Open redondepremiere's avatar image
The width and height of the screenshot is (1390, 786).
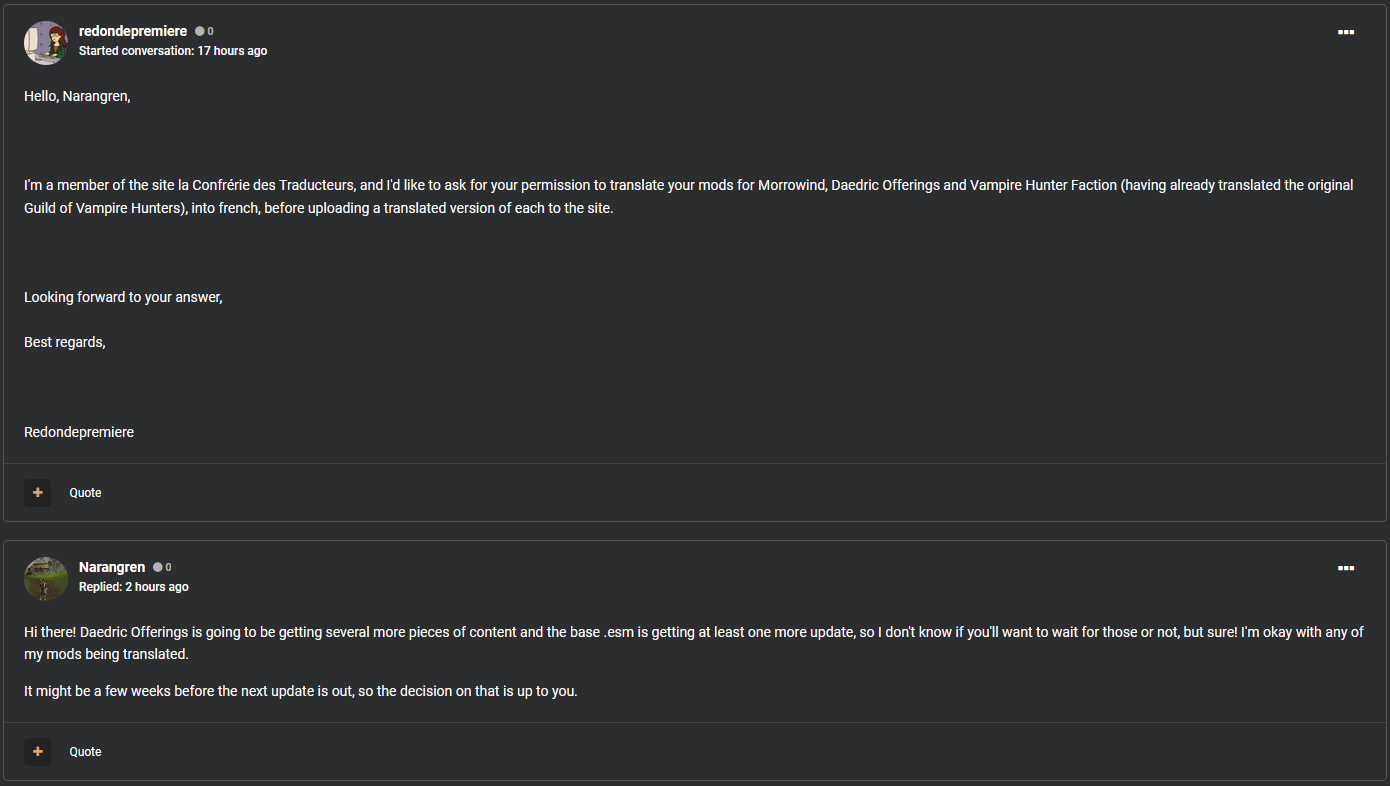click(46, 43)
